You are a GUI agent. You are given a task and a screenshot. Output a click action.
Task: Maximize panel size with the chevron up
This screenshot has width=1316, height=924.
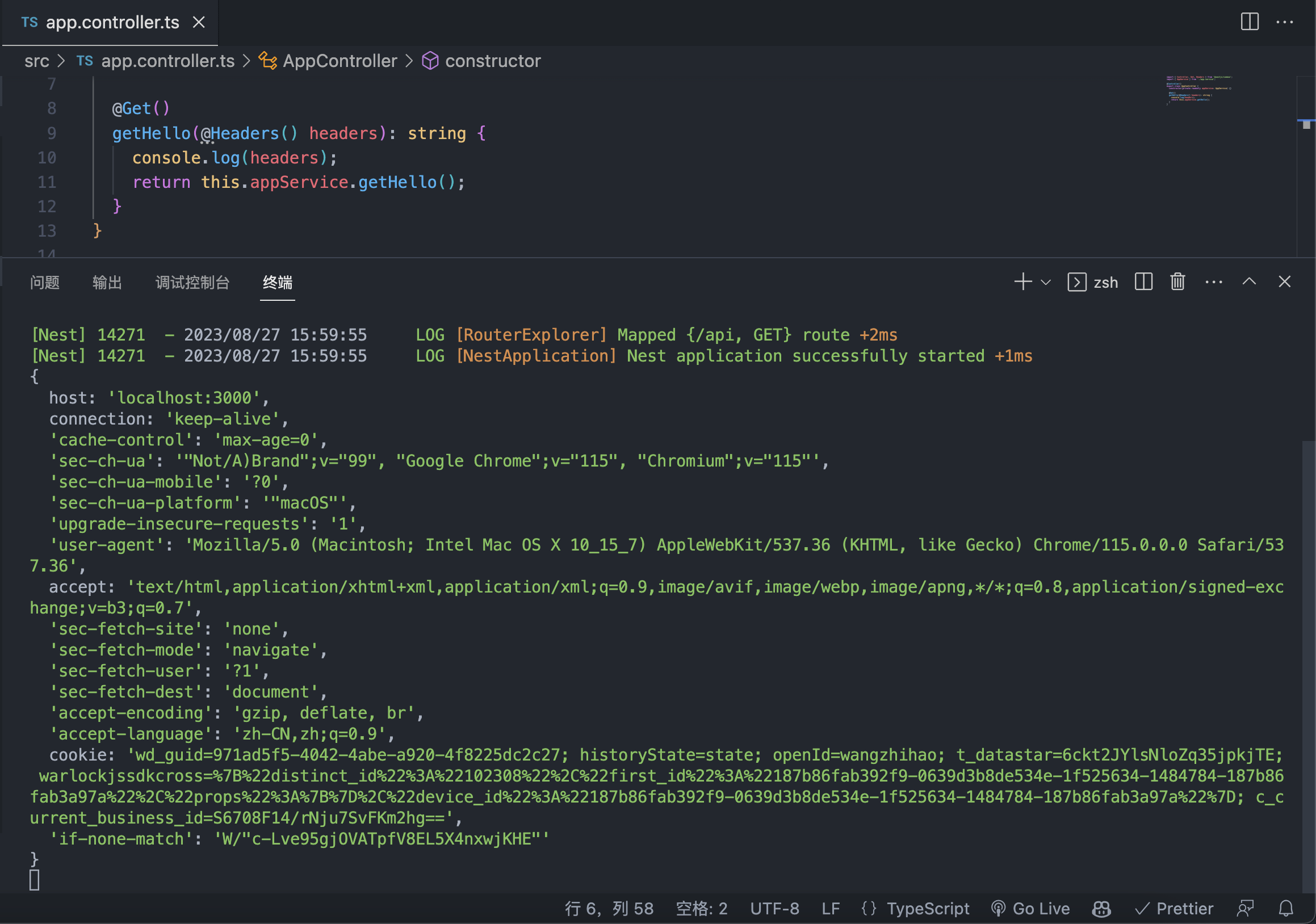(x=1249, y=282)
